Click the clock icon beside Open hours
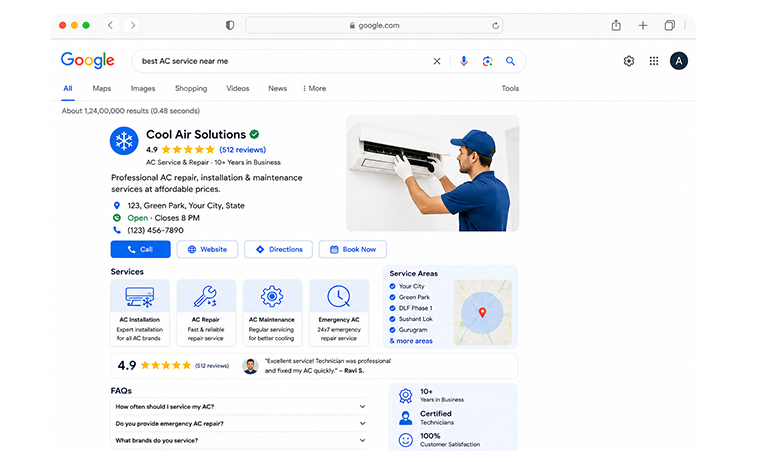 click(117, 218)
